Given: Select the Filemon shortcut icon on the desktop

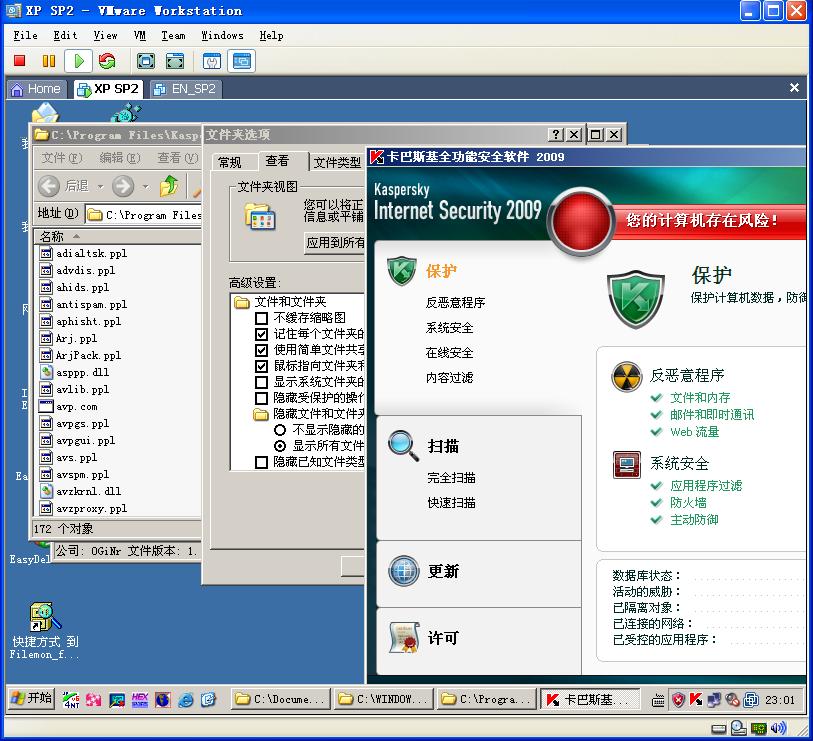Looking at the screenshot, I should (x=45, y=617).
